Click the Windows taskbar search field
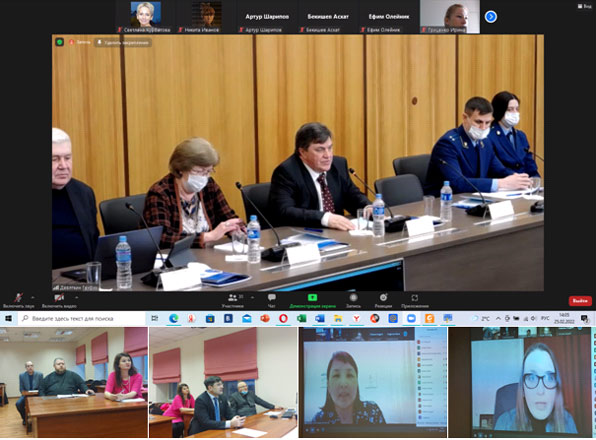 coord(82,318)
